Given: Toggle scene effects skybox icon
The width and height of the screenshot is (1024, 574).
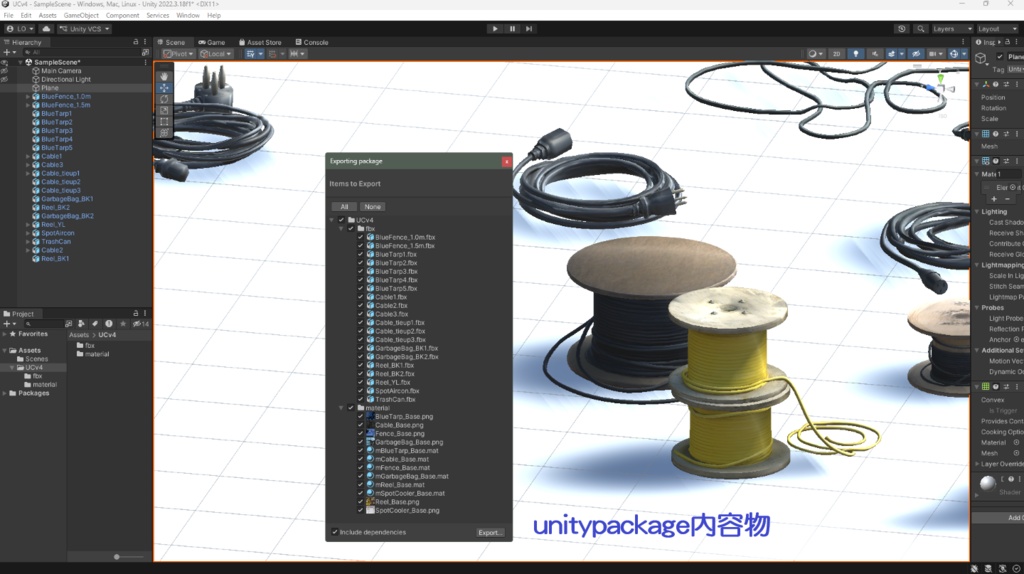Looking at the screenshot, I should click(891, 54).
